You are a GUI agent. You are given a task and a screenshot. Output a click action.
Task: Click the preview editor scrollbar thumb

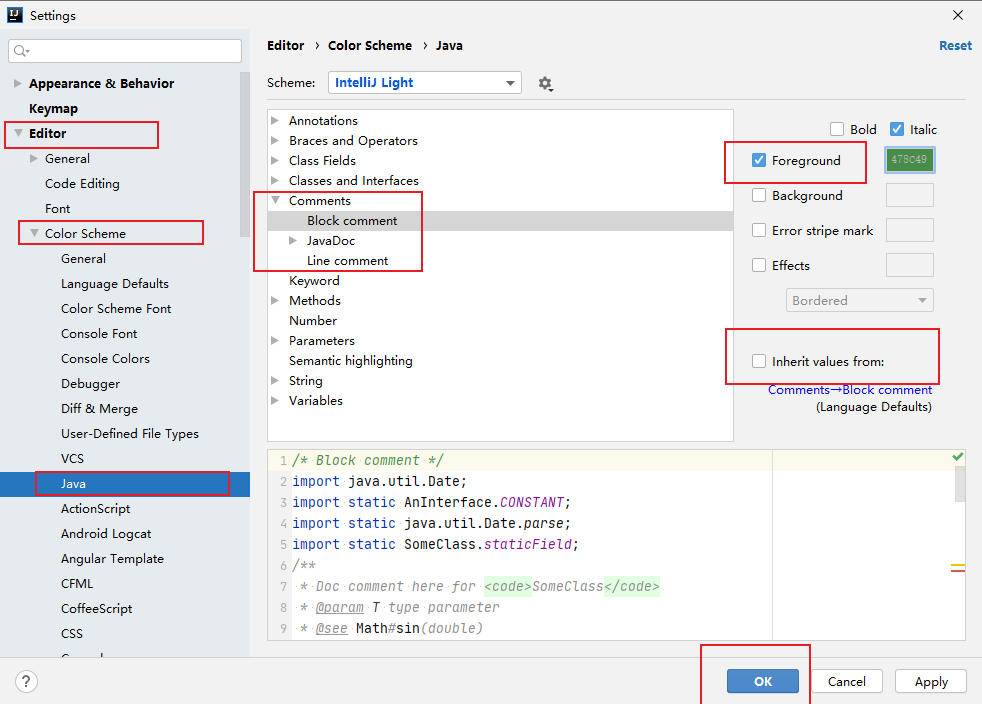tap(959, 484)
